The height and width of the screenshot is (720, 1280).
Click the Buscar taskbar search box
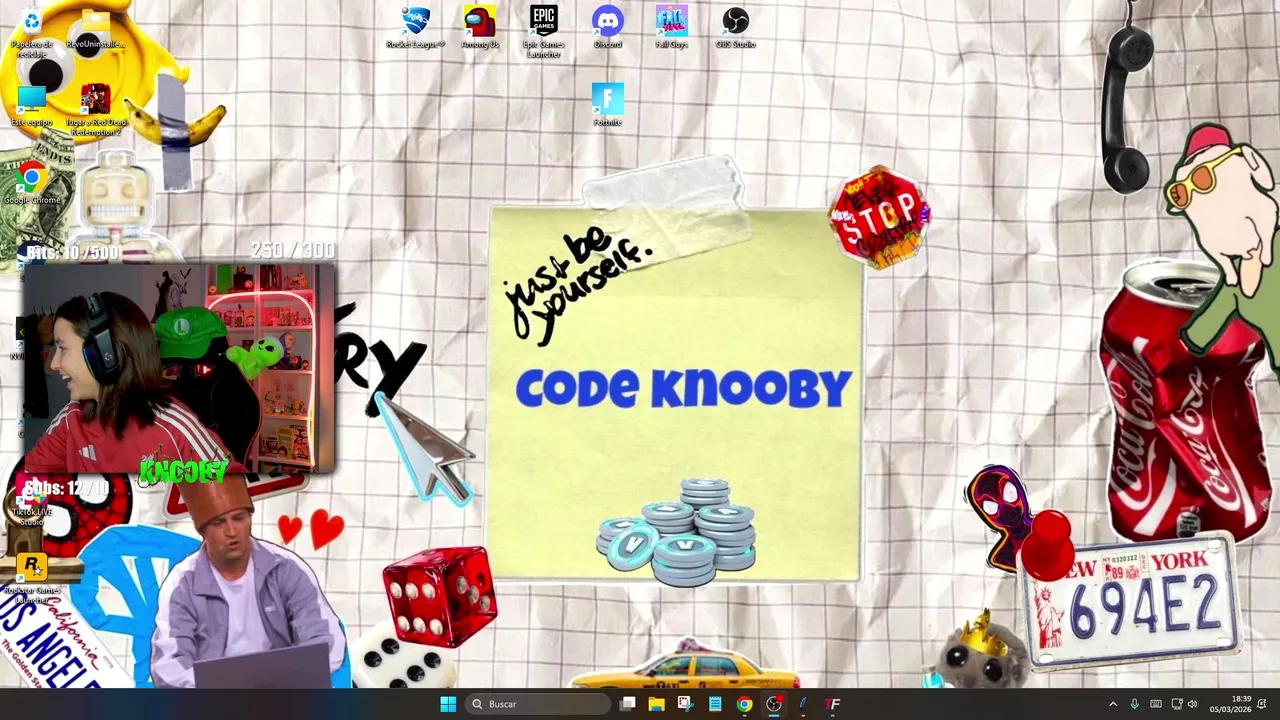coord(538,704)
